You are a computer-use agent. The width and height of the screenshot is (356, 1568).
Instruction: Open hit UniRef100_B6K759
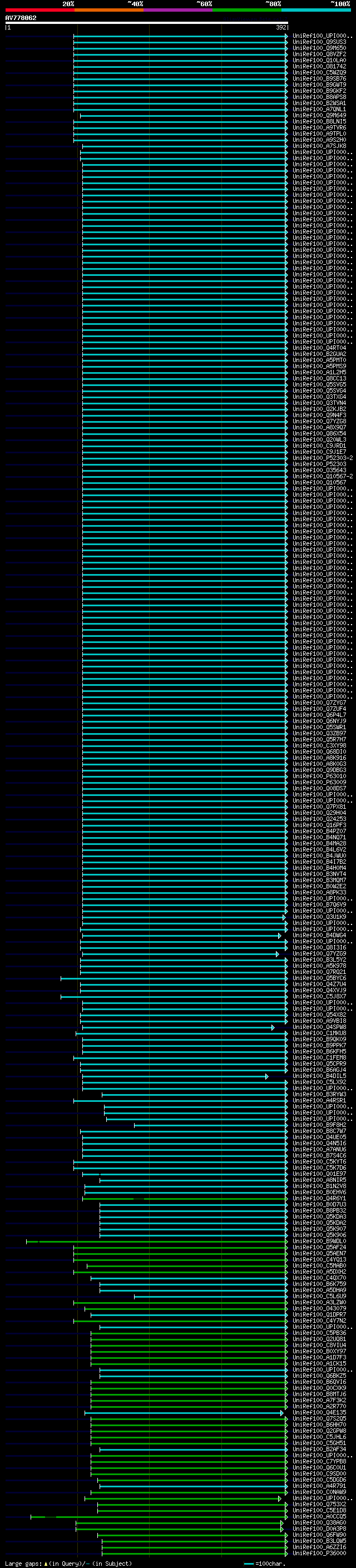click(x=319, y=1284)
